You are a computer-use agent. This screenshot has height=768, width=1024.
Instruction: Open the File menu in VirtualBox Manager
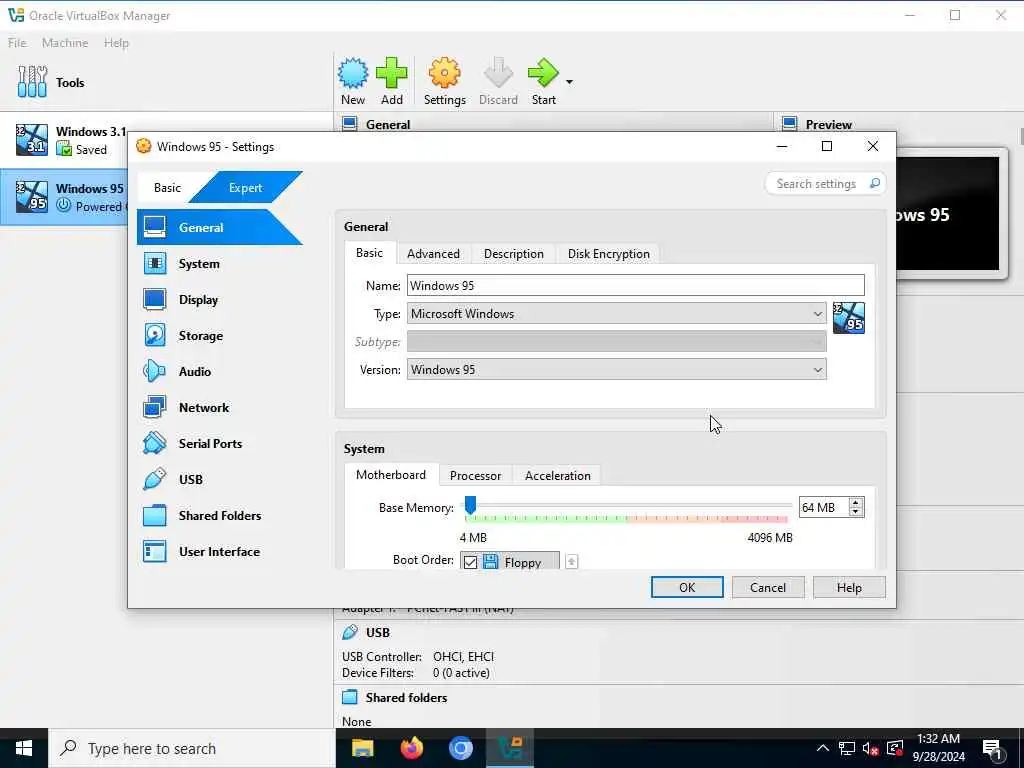17,42
